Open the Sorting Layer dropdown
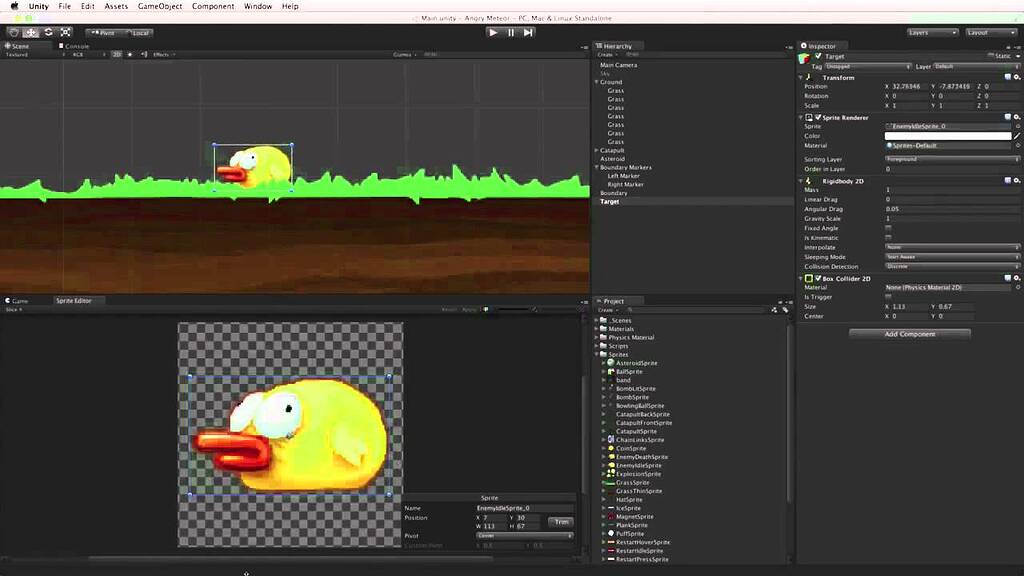 tap(948, 159)
